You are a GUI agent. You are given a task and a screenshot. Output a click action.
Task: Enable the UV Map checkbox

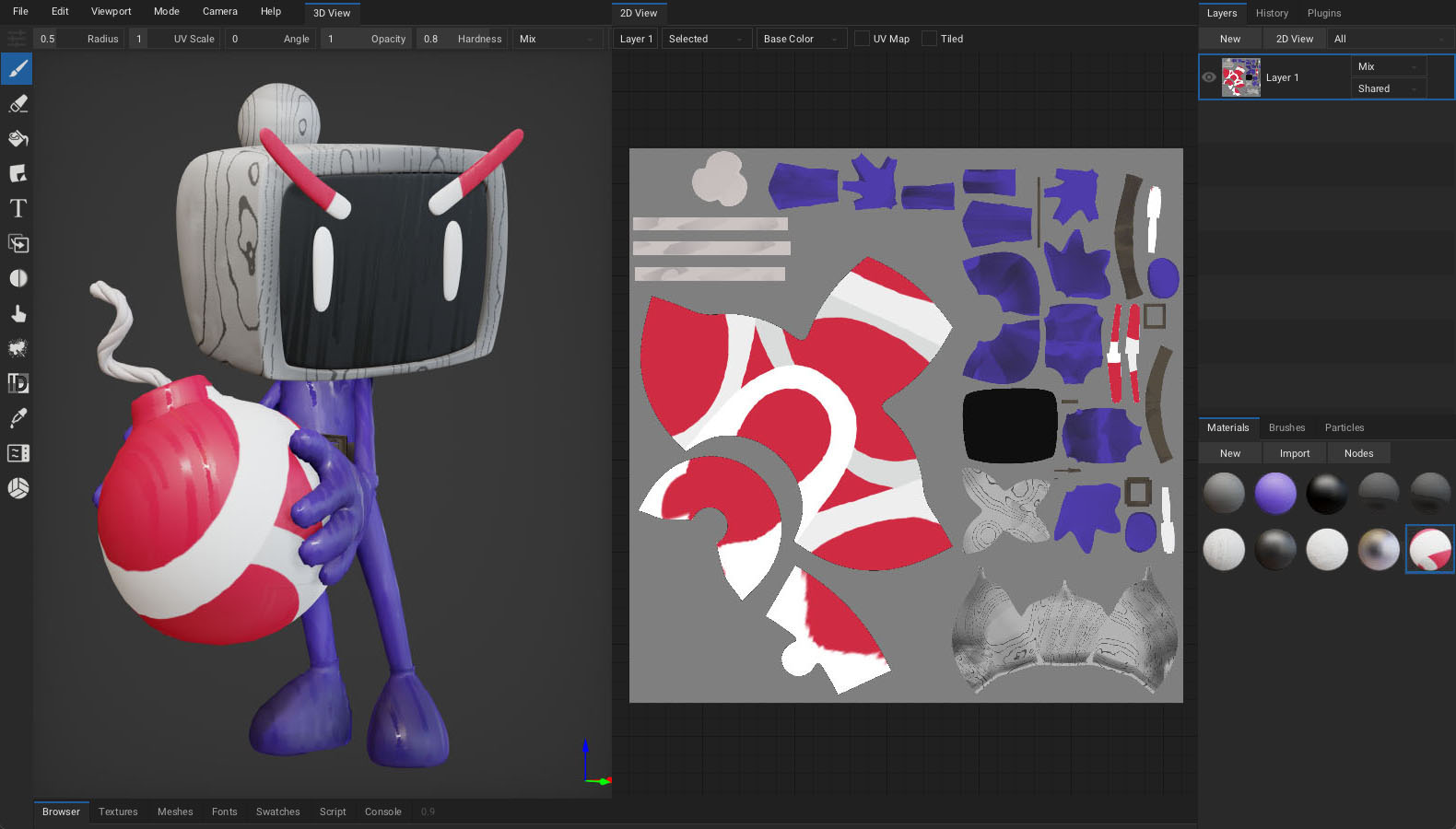click(x=862, y=39)
